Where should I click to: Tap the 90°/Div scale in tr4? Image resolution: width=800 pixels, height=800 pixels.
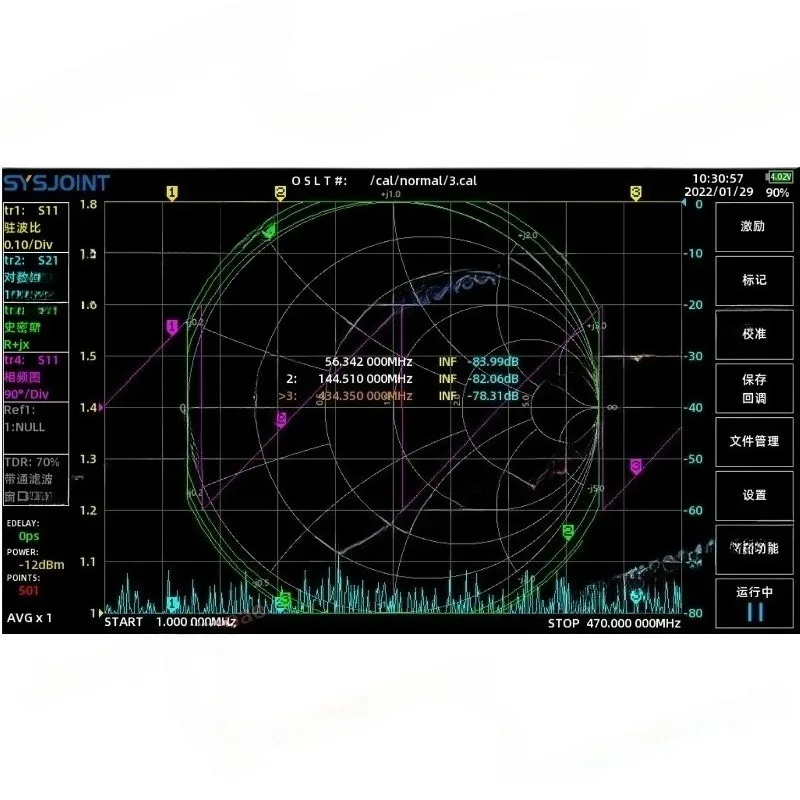pos(27,394)
